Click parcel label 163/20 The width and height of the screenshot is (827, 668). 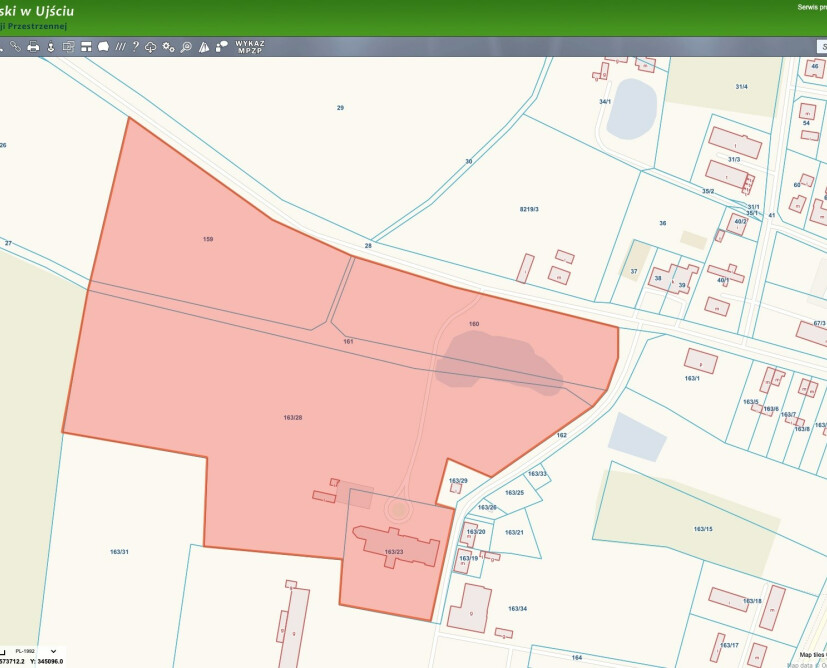pos(476,531)
